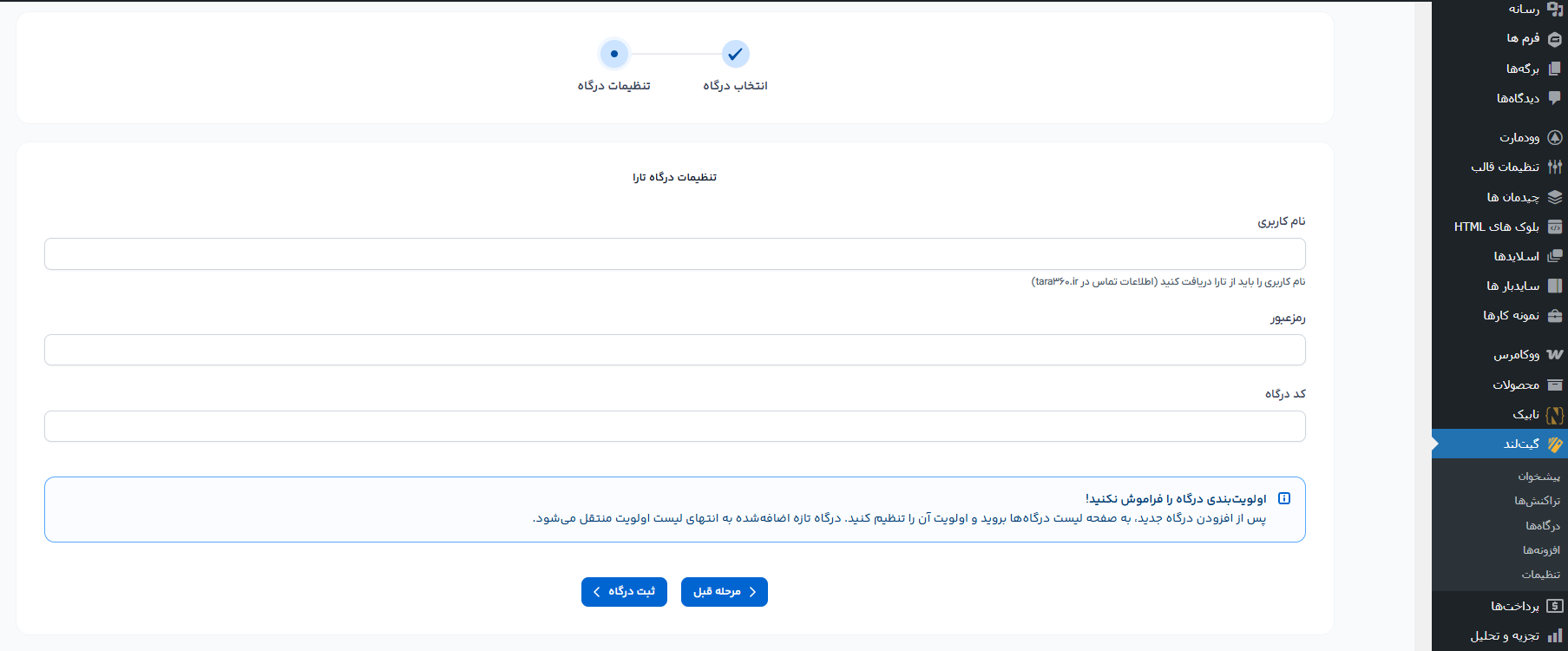Click the تنظیمات قالب sliders icon
The image size is (1568, 651).
pos(1555,167)
